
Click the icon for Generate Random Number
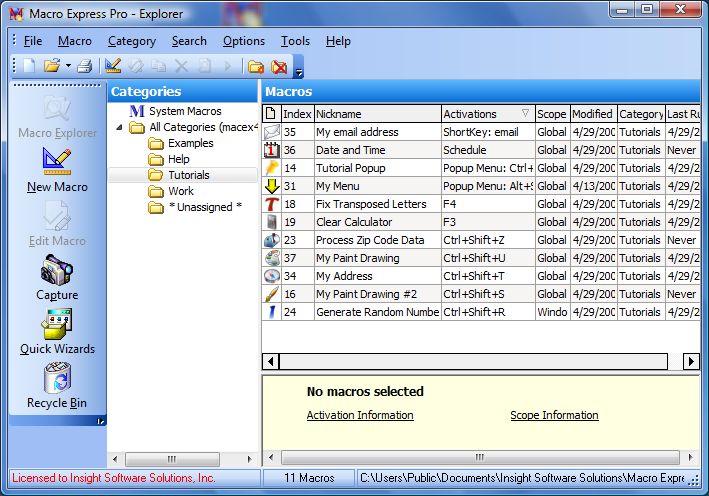click(272, 312)
